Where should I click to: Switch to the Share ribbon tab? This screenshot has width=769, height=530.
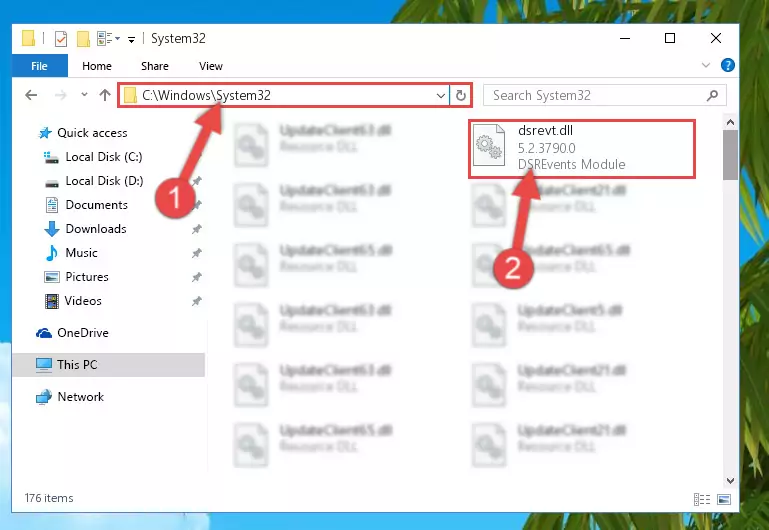click(154, 66)
